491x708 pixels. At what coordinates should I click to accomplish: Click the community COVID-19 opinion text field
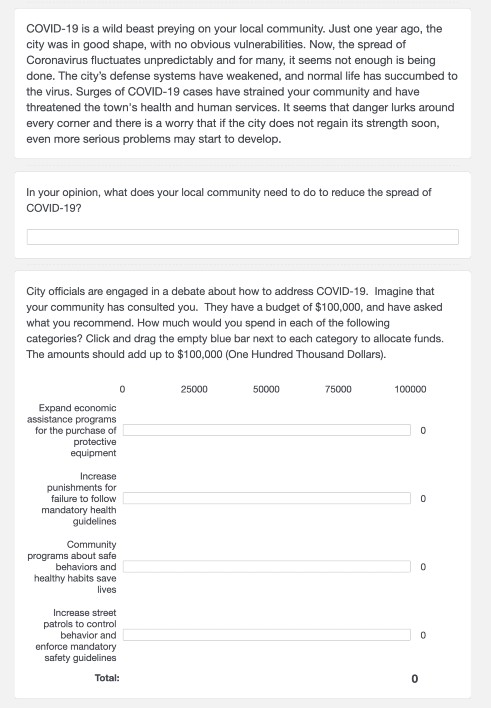click(243, 237)
